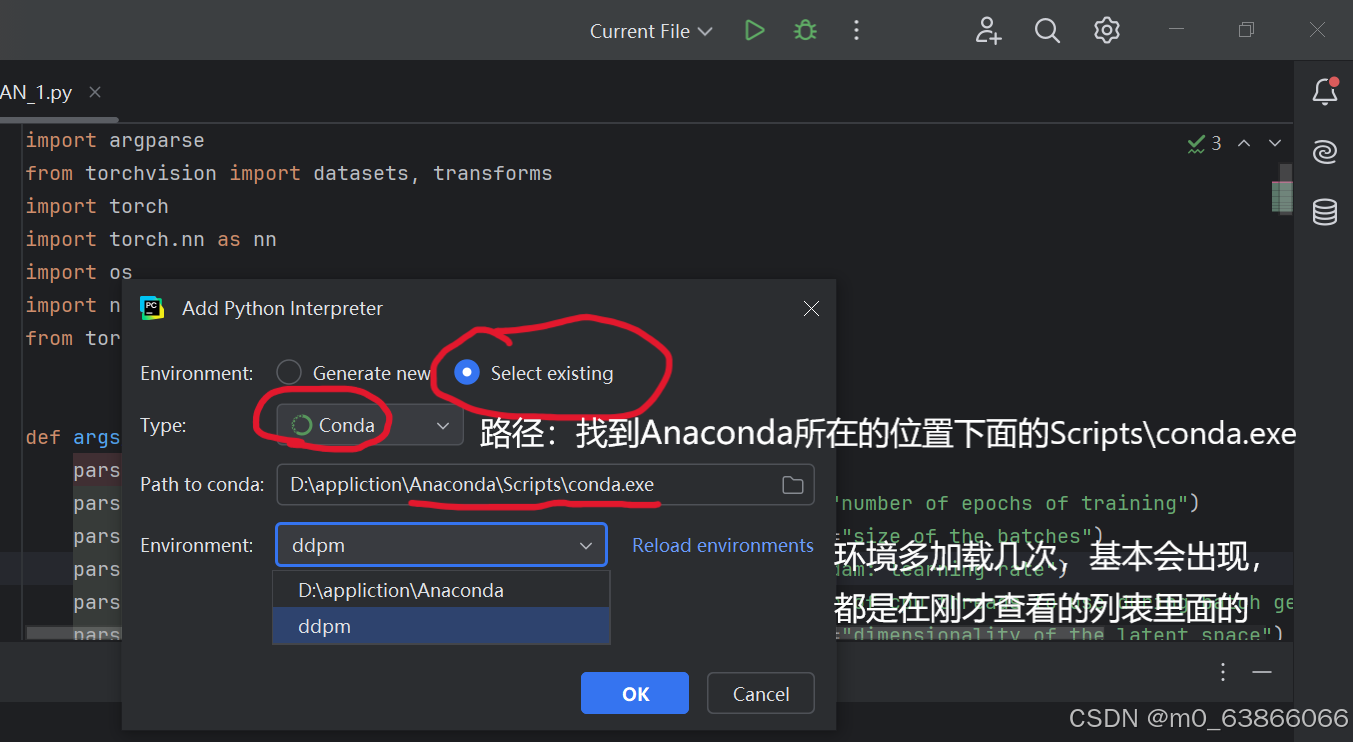This screenshot has width=1353, height=742.
Task: Click the Cancel button
Action: click(761, 693)
